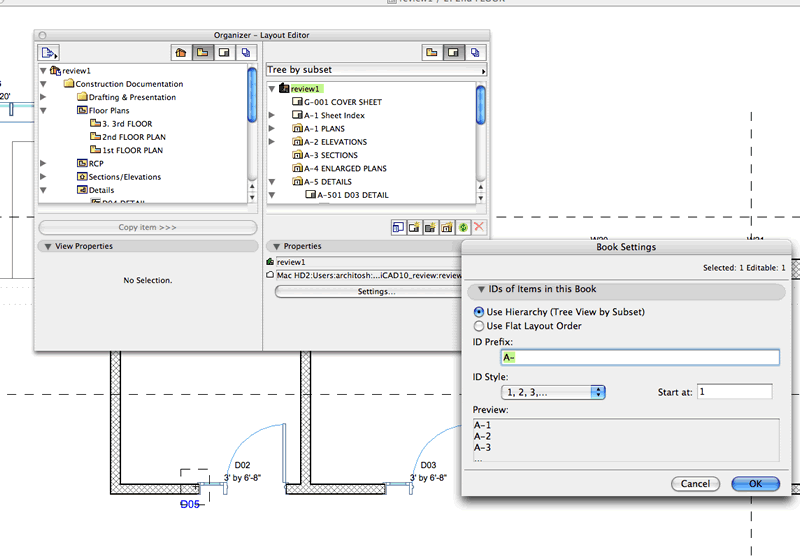Select Layout Book icon in right panel
The height and width of the screenshot is (557, 800).
pyautogui.click(x=454, y=52)
